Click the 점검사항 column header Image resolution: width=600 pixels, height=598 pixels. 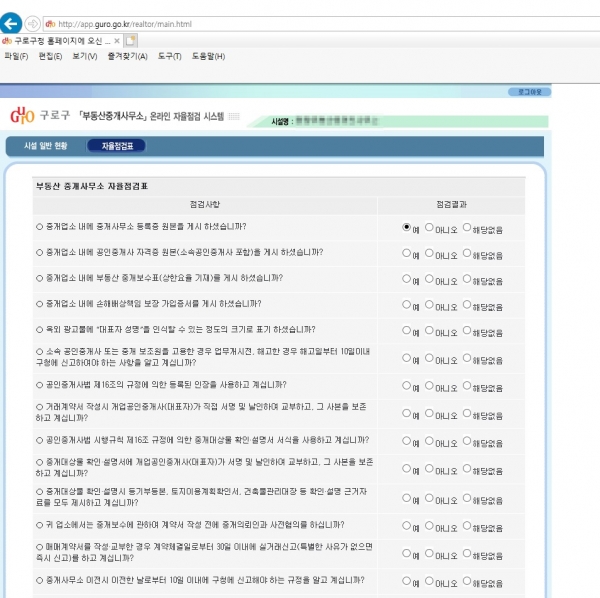click(205, 204)
